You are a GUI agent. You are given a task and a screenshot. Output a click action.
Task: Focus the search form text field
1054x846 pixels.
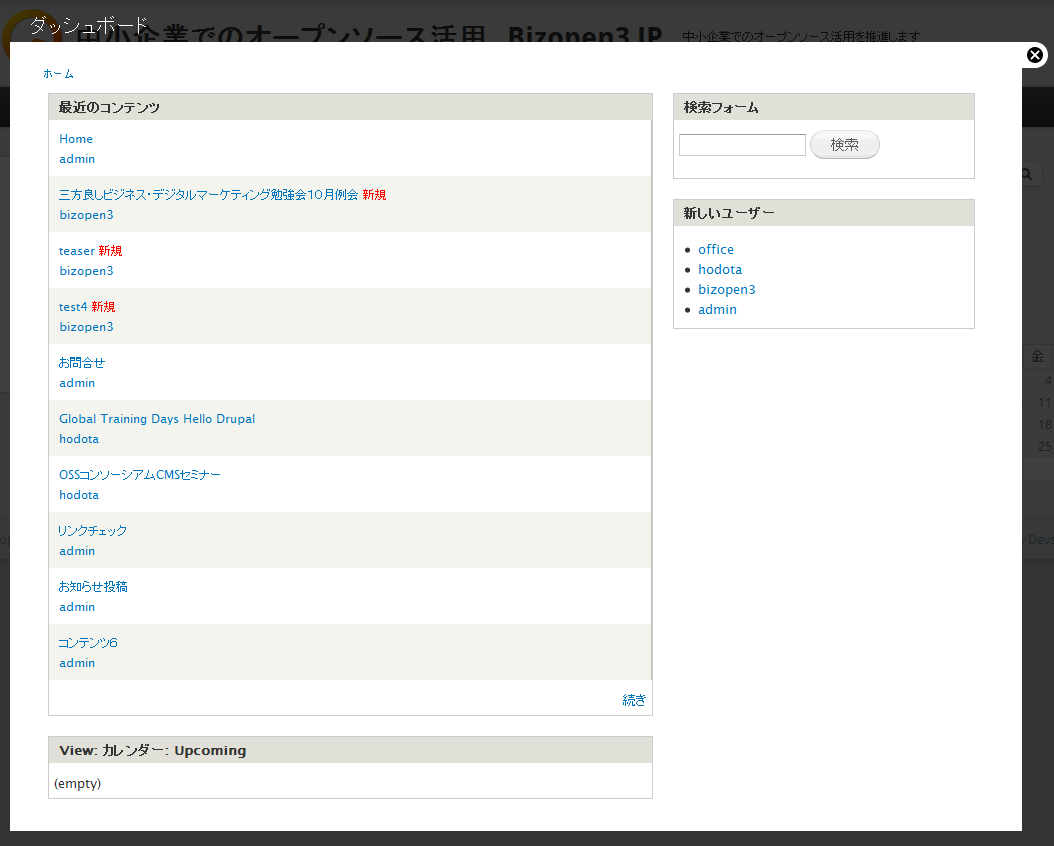pos(742,145)
